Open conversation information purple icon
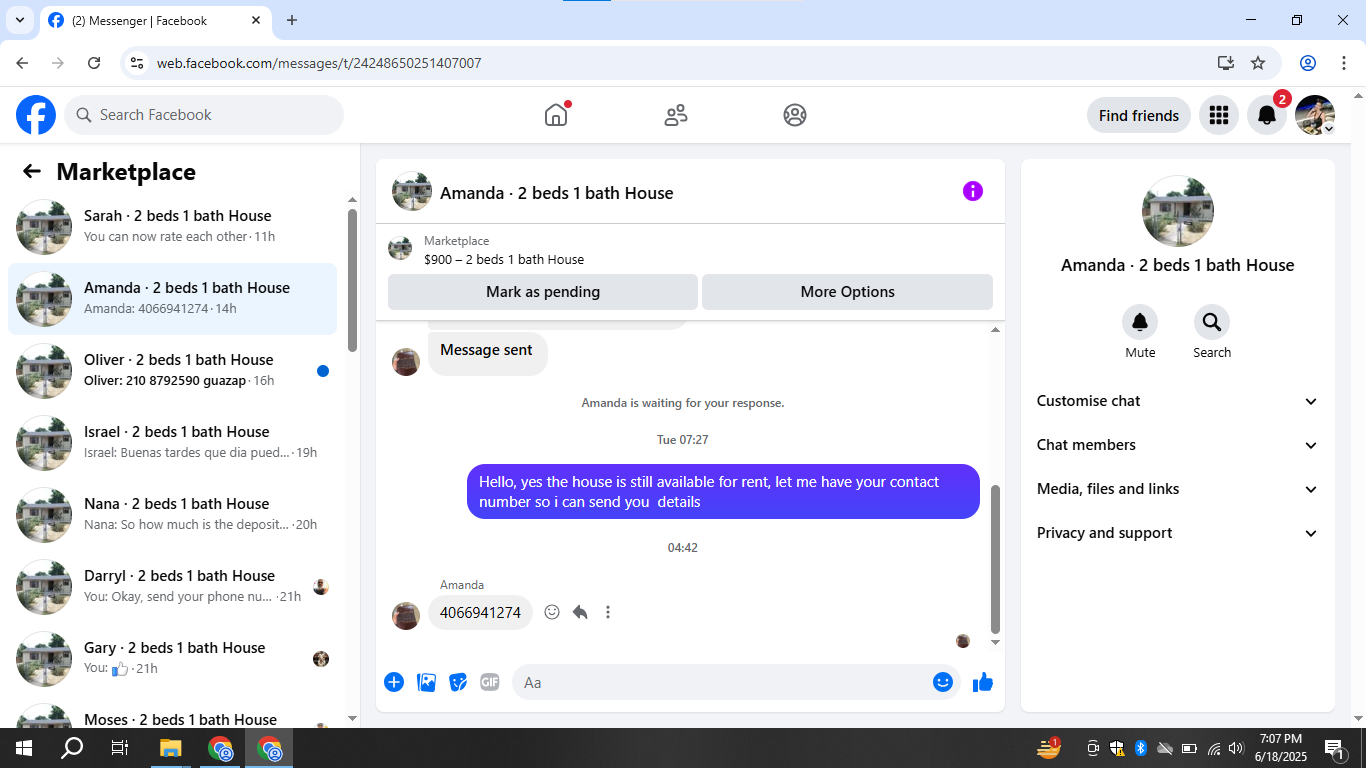The height and width of the screenshot is (768, 1366). [973, 191]
